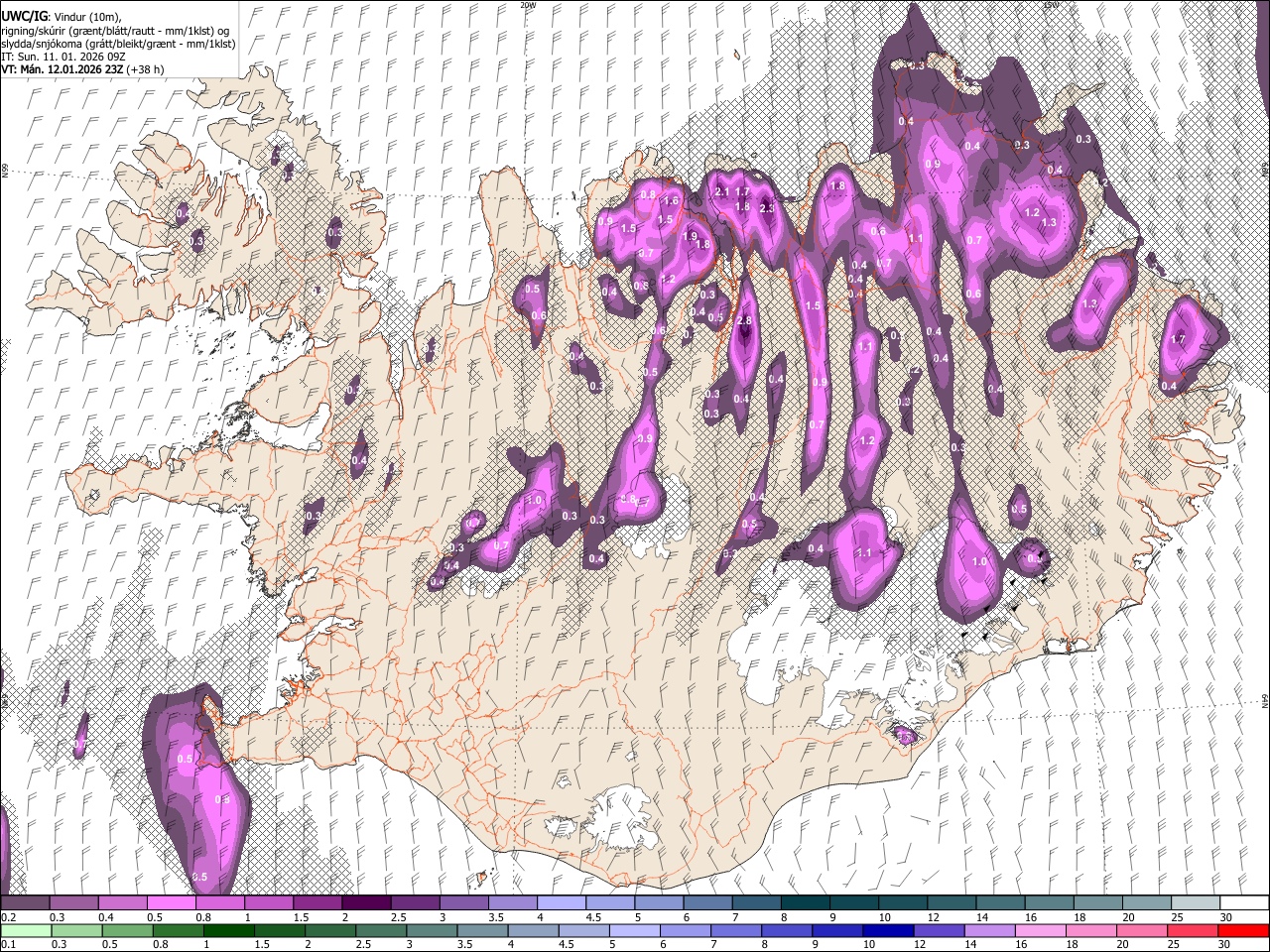Pick the pale green swatch starting at 0.1
Viewport: 1270px width, 952px height.
(x=25, y=930)
